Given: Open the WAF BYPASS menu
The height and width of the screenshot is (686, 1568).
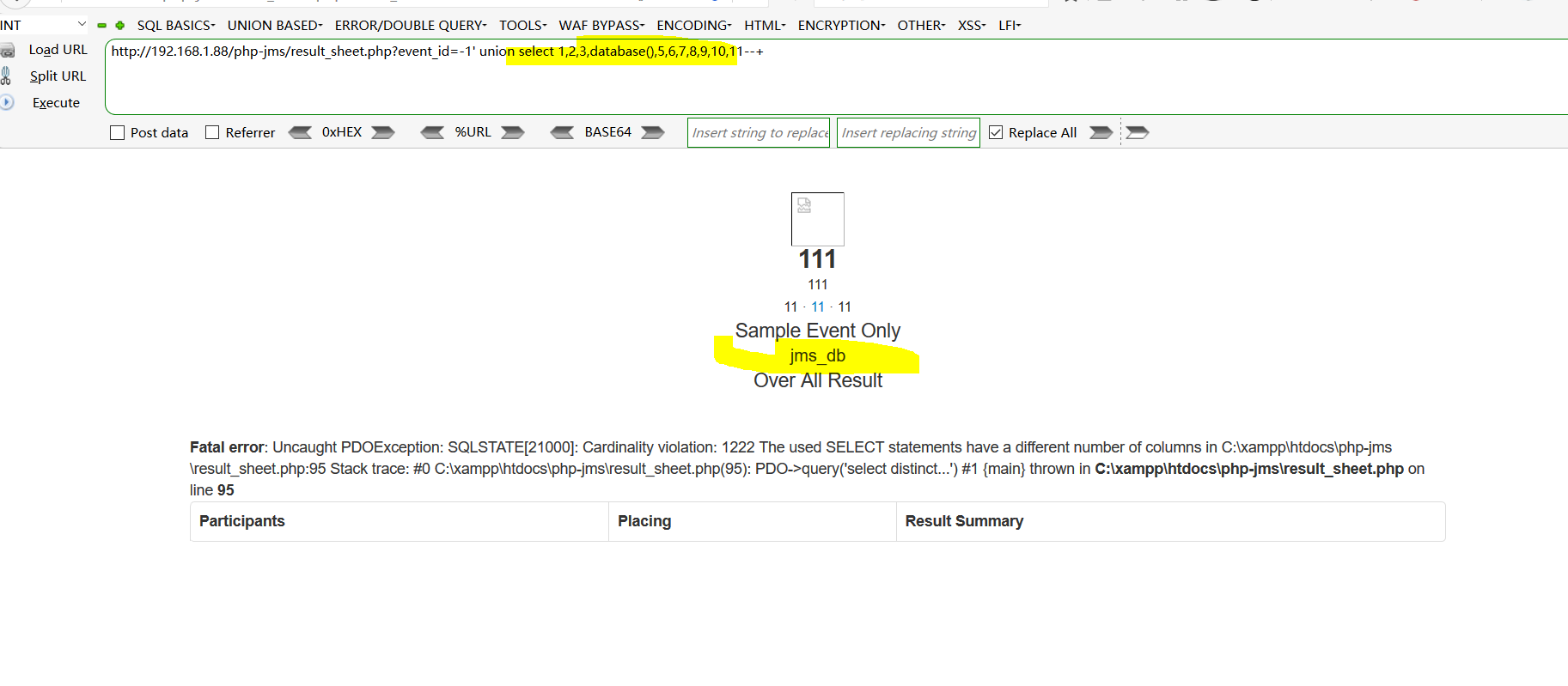Looking at the screenshot, I should tap(601, 26).
